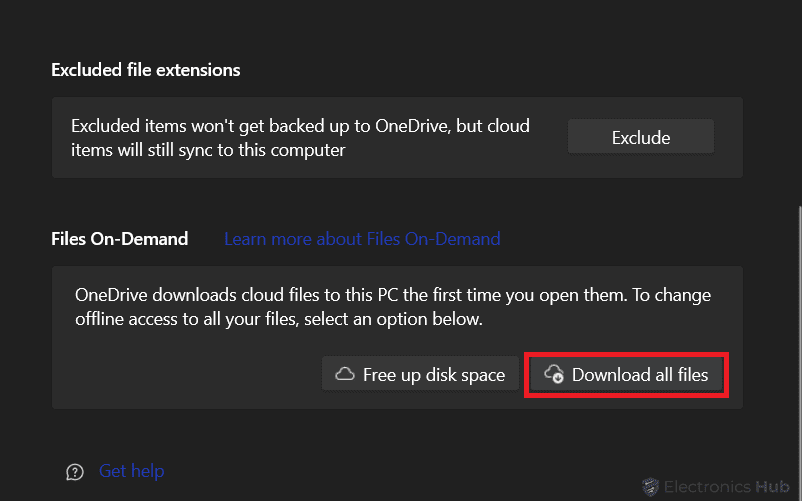802x501 pixels.
Task: Click the cloud download icon on Download all files
Action: (x=553, y=375)
